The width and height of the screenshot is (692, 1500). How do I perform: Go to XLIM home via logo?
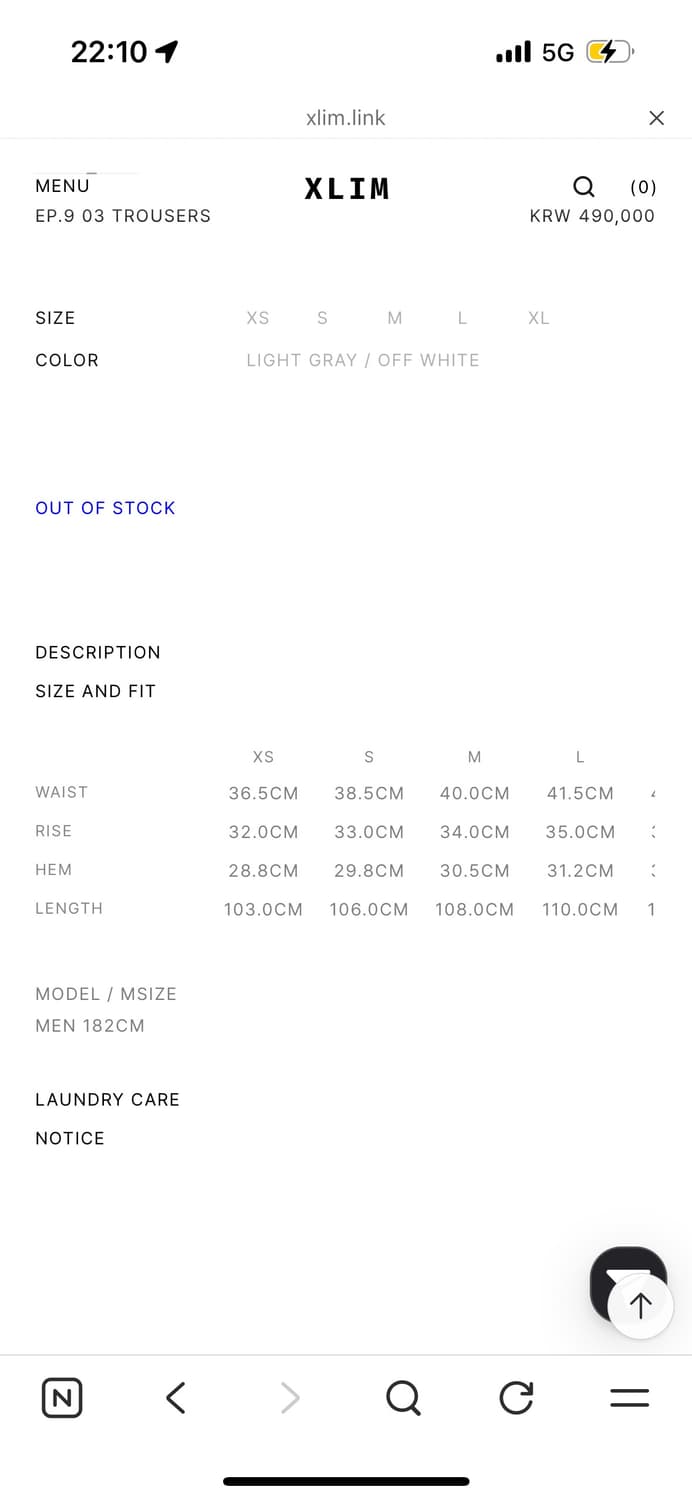[346, 188]
